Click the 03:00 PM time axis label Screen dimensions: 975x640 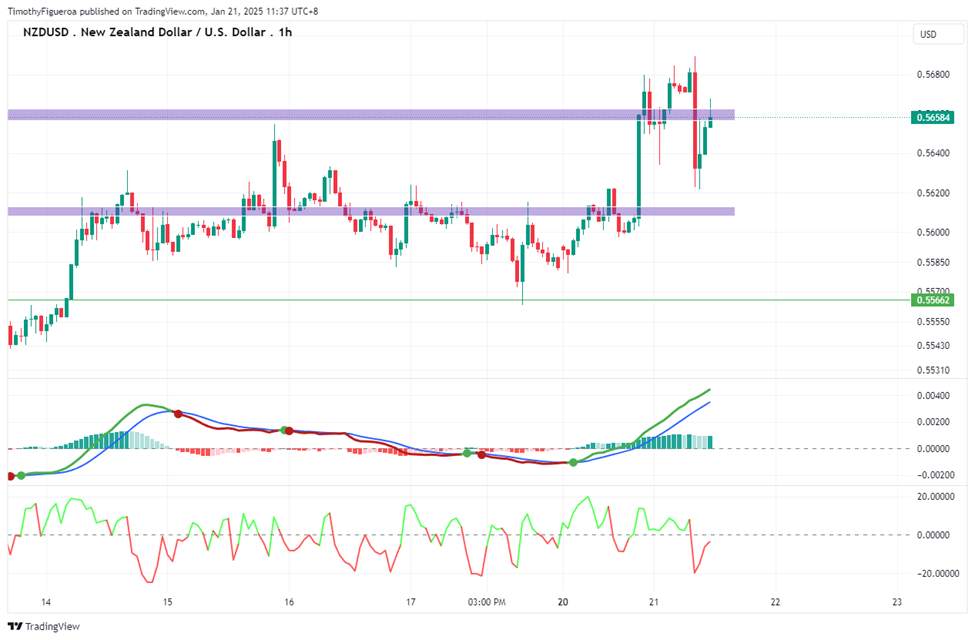[x=487, y=601]
